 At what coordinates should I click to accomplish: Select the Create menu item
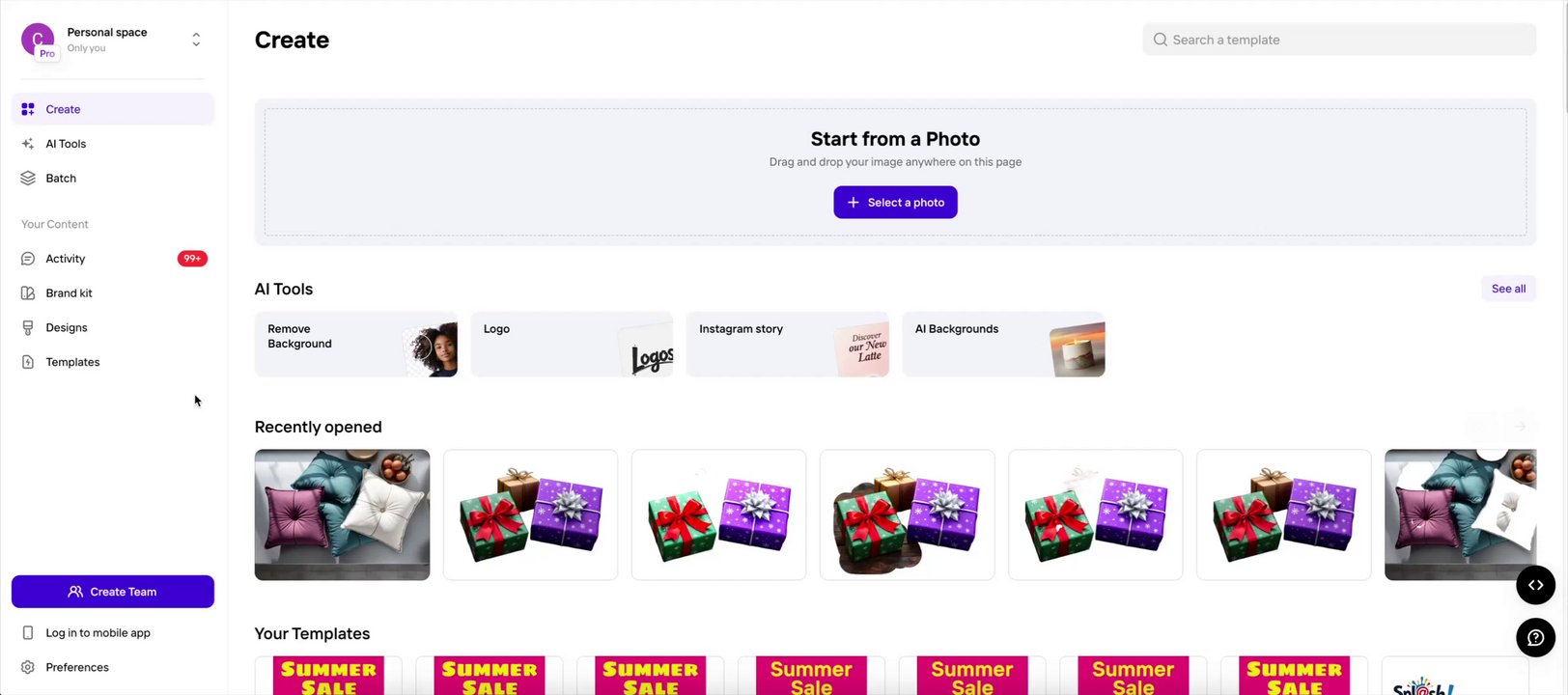[x=113, y=109]
